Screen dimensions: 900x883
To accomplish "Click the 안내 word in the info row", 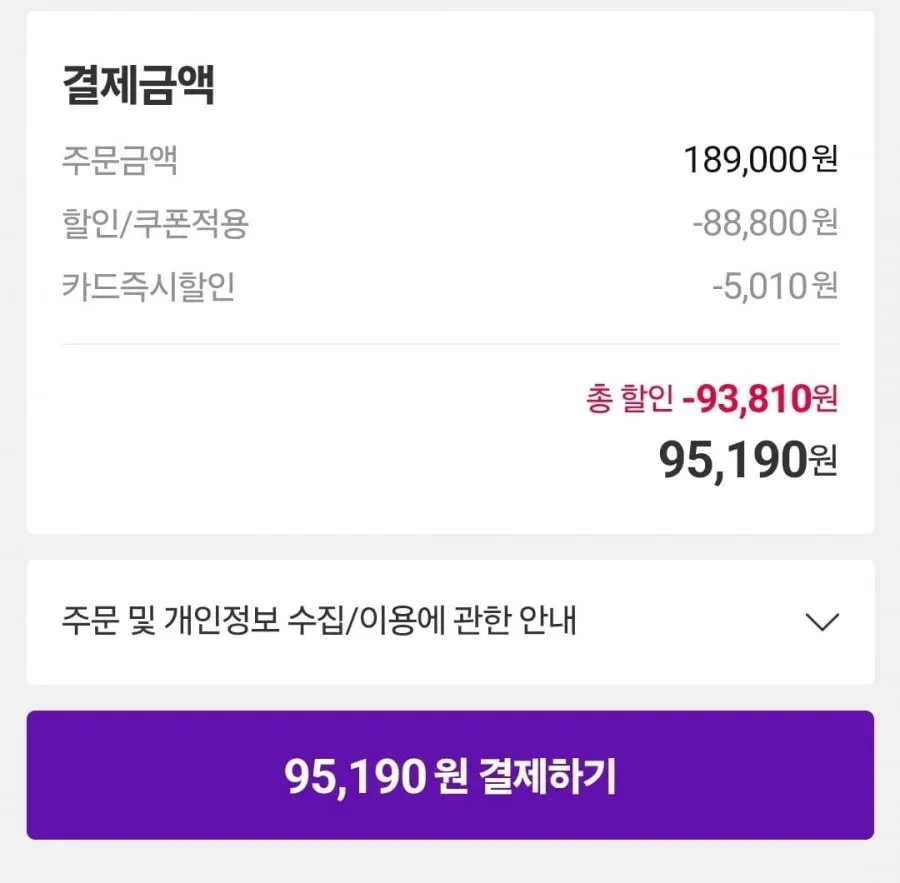I will (548, 621).
